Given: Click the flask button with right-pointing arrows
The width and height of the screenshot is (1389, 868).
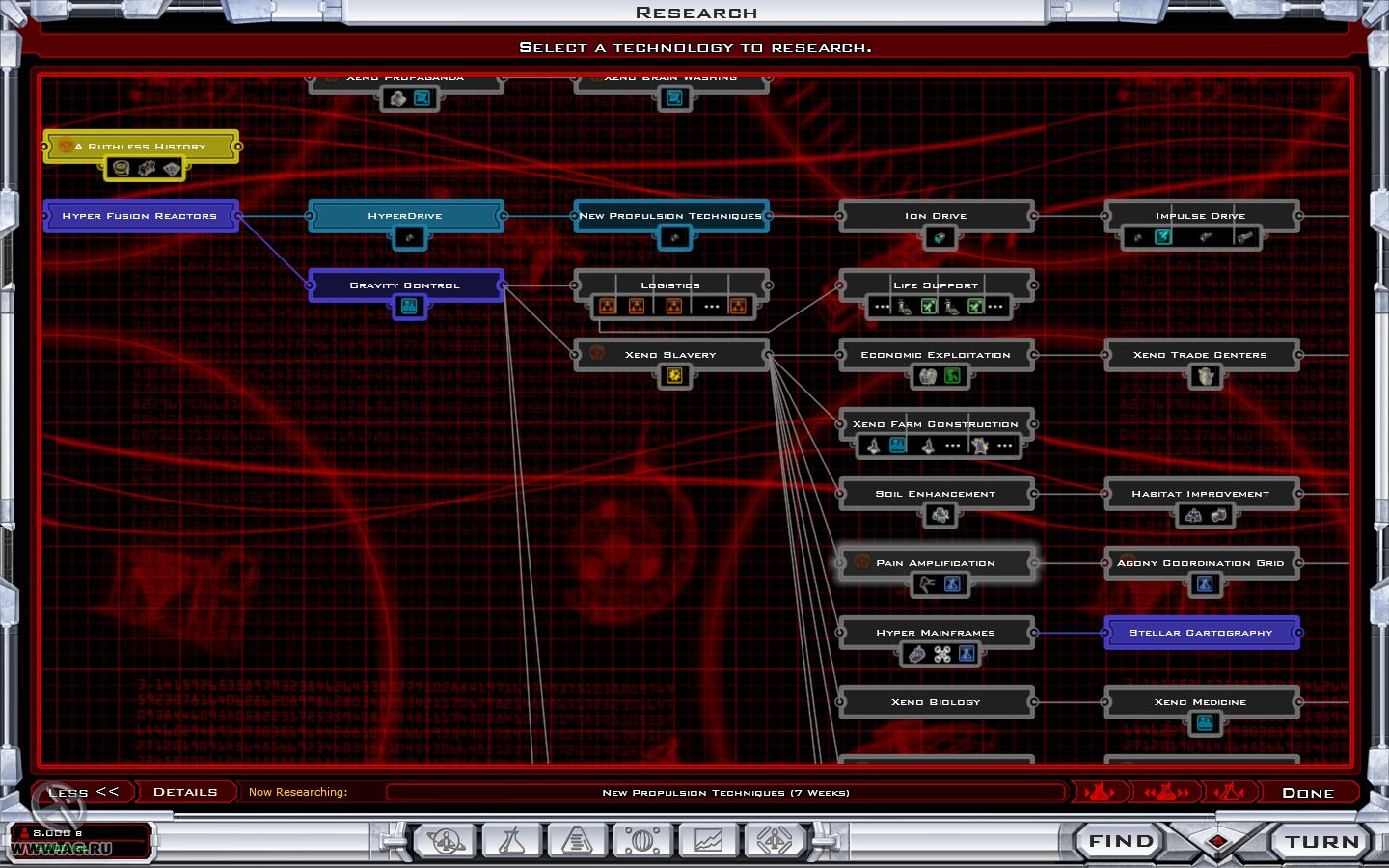Looking at the screenshot, I should 1100,792.
